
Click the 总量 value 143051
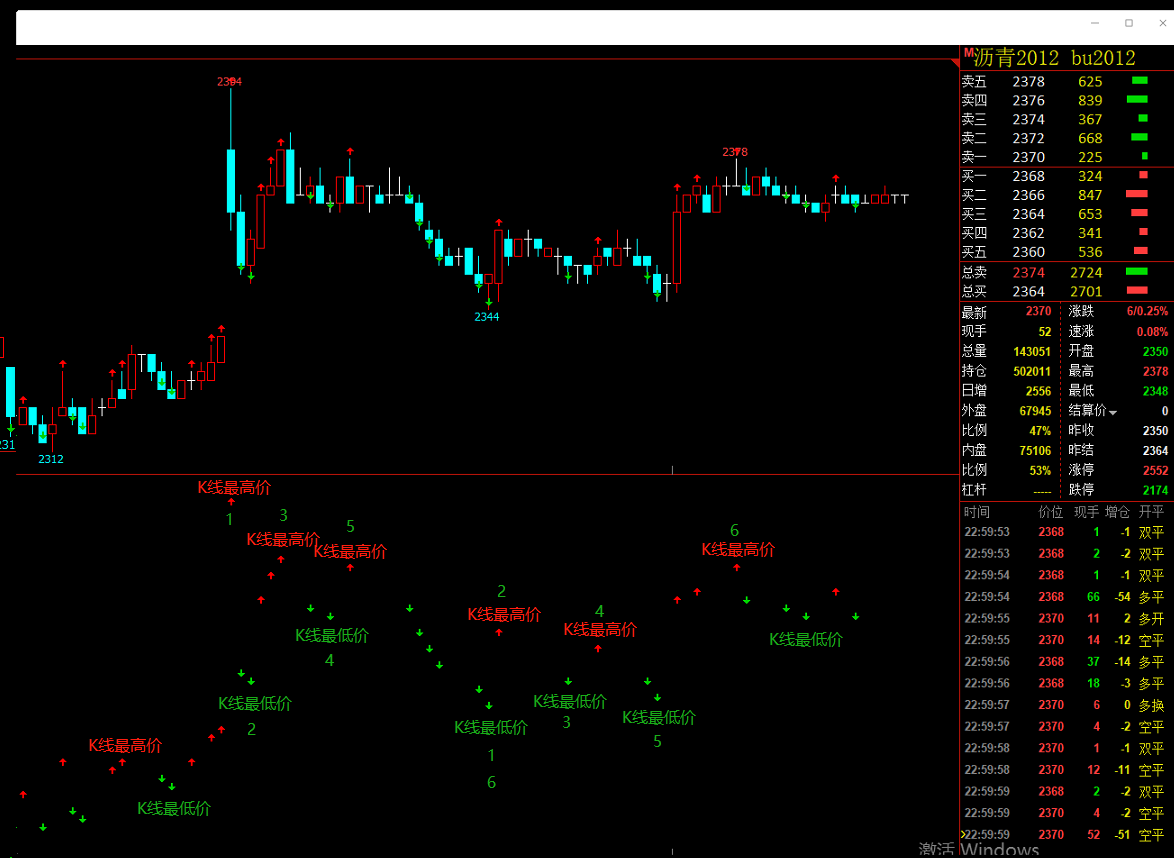point(1032,352)
